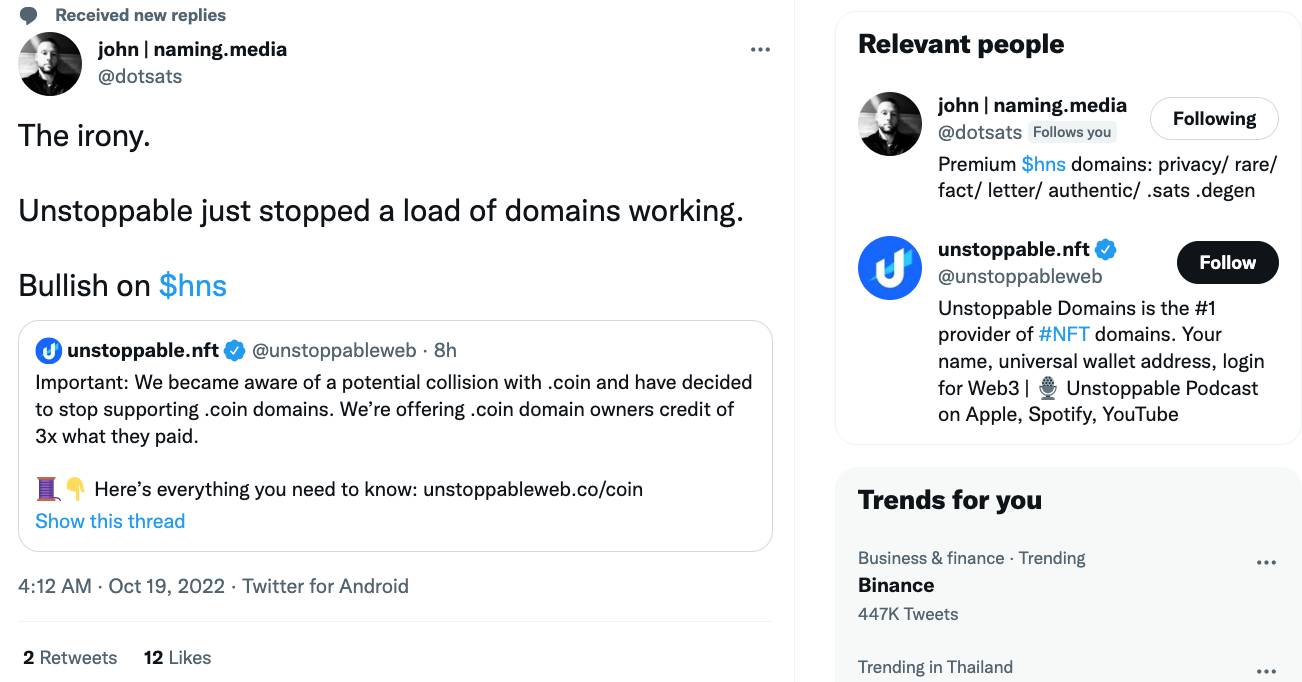This screenshot has height=682, width=1302.
Task: Show this thread in the quoted tweet
Action: [x=110, y=521]
